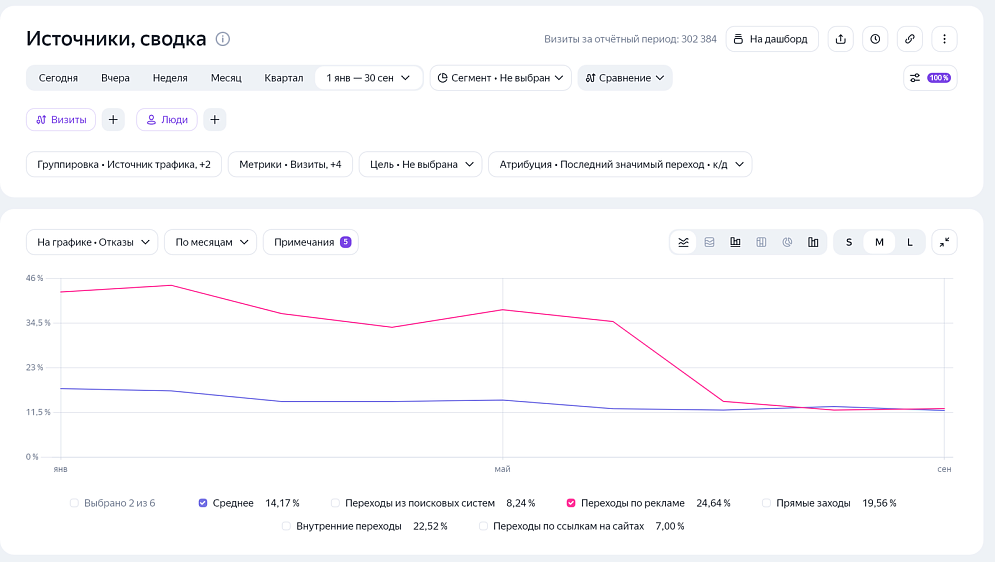The height and width of the screenshot is (562, 995).
Task: Copy report link via chain icon
Action: [909, 39]
